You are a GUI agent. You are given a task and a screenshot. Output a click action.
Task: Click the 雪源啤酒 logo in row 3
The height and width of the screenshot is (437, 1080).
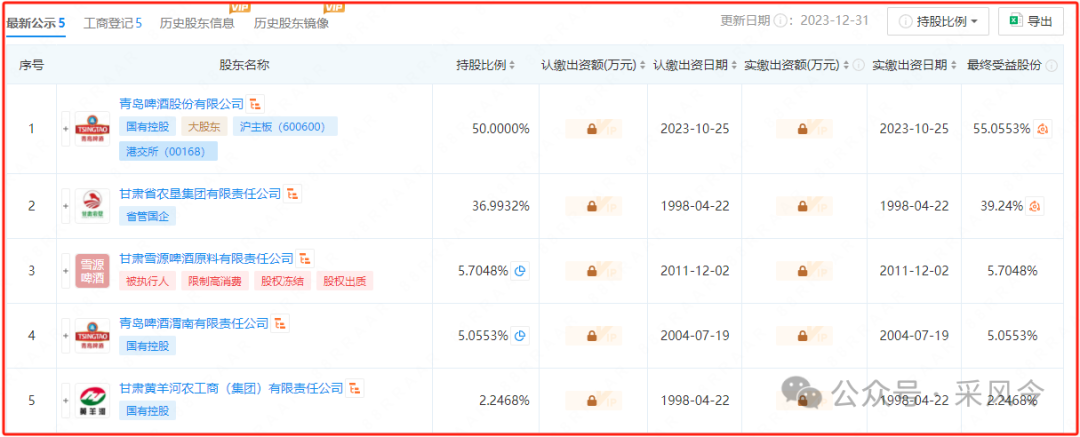click(92, 270)
